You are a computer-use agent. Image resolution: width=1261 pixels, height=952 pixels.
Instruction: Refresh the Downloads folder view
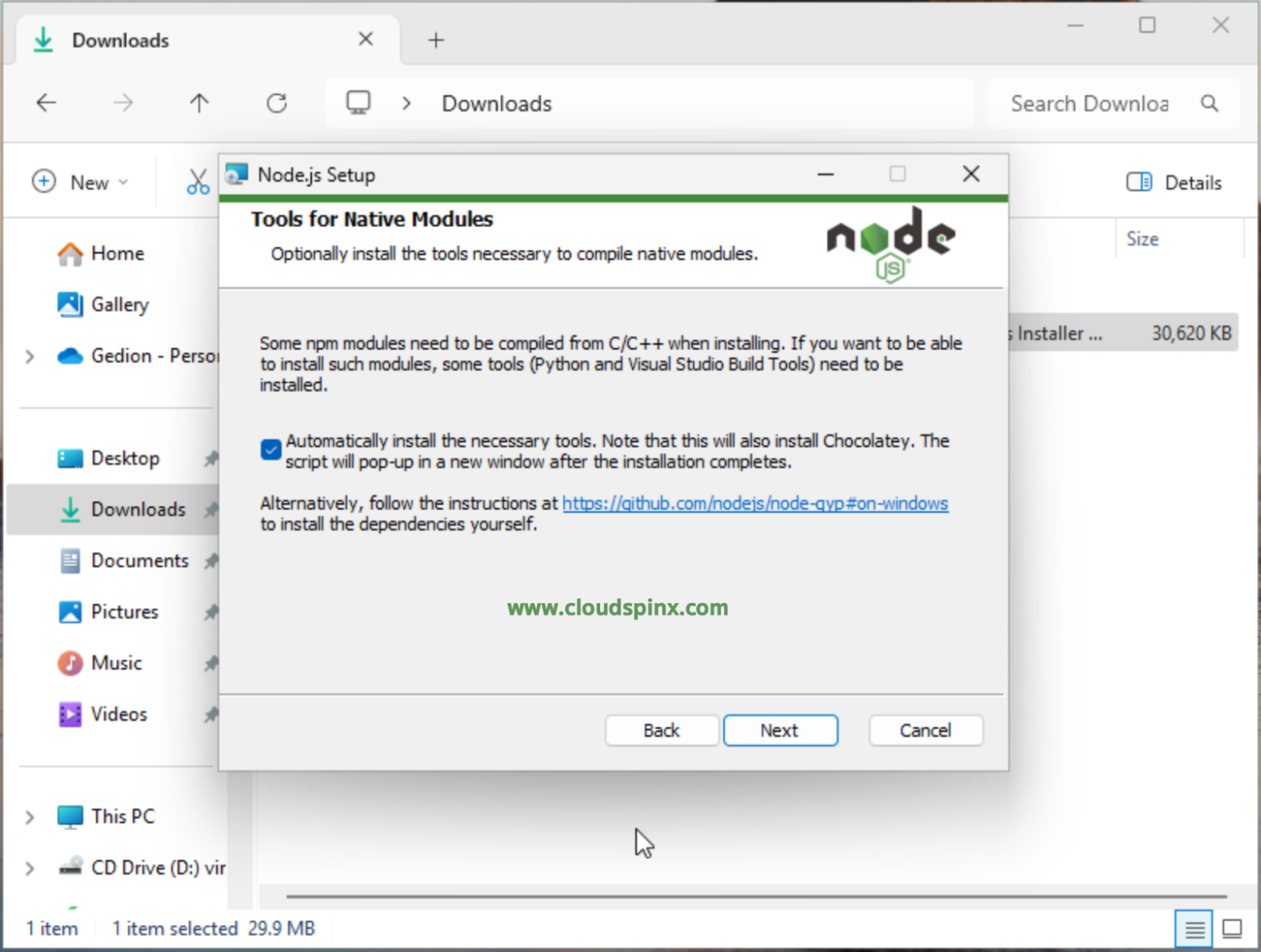click(x=277, y=103)
